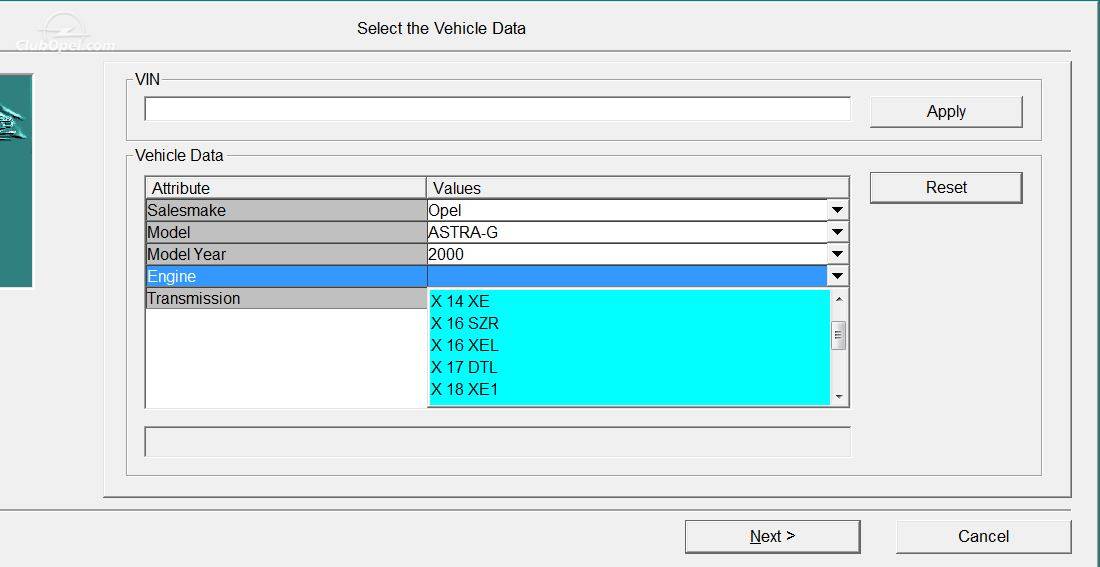The height and width of the screenshot is (567, 1100).
Task: Click the engine list scroll-up arrow
Action: pos(839,299)
